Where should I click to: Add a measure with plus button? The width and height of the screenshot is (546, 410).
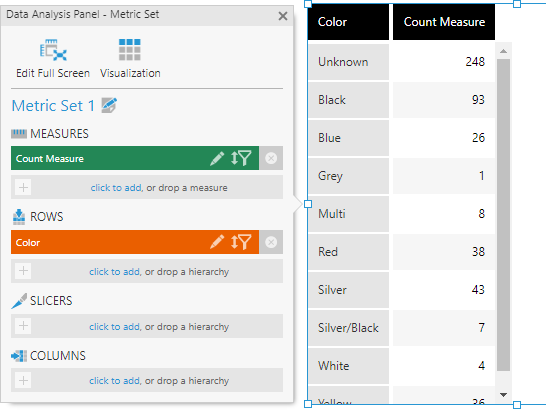click(23, 187)
